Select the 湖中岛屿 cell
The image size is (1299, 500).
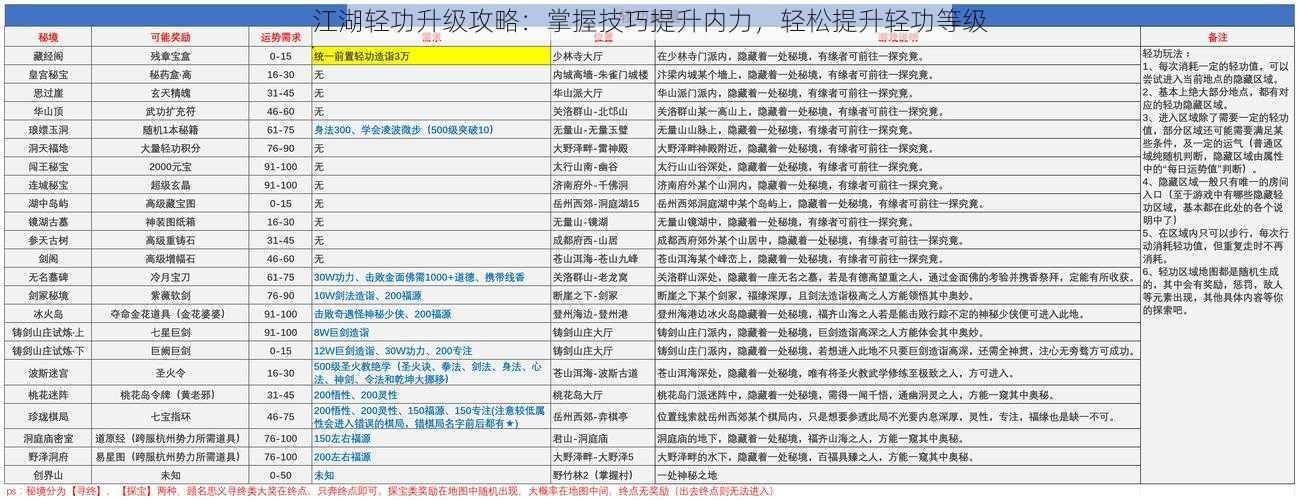pyautogui.click(x=49, y=203)
